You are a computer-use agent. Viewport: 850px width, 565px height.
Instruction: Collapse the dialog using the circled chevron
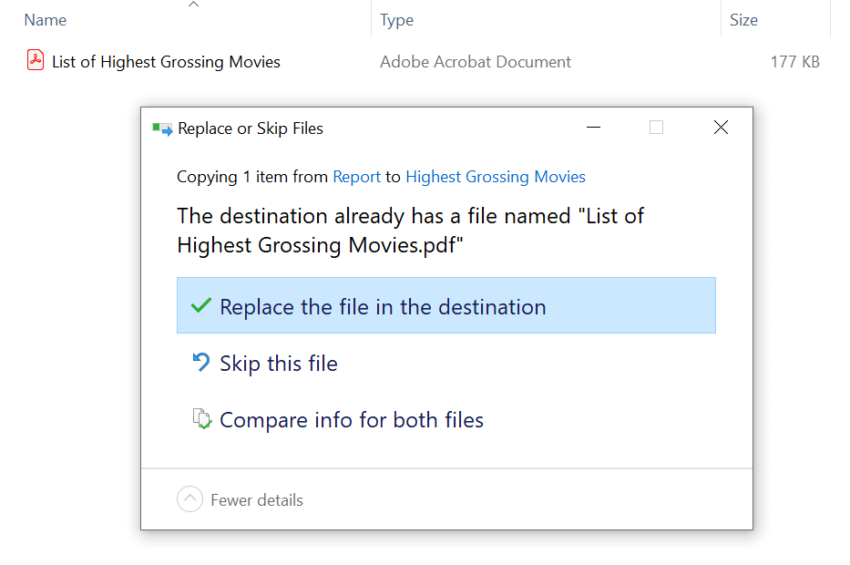(189, 500)
